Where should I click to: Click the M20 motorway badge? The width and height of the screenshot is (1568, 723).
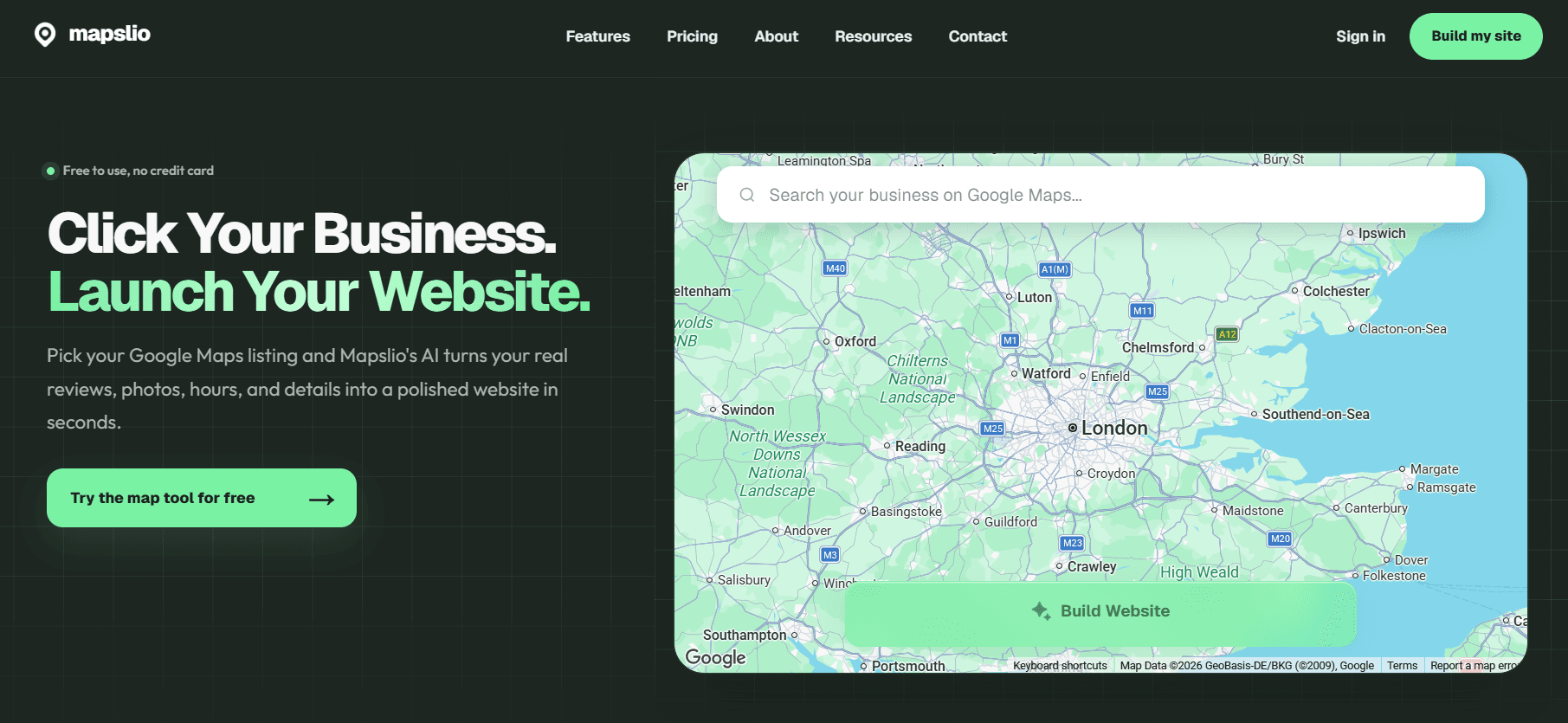pos(1280,539)
